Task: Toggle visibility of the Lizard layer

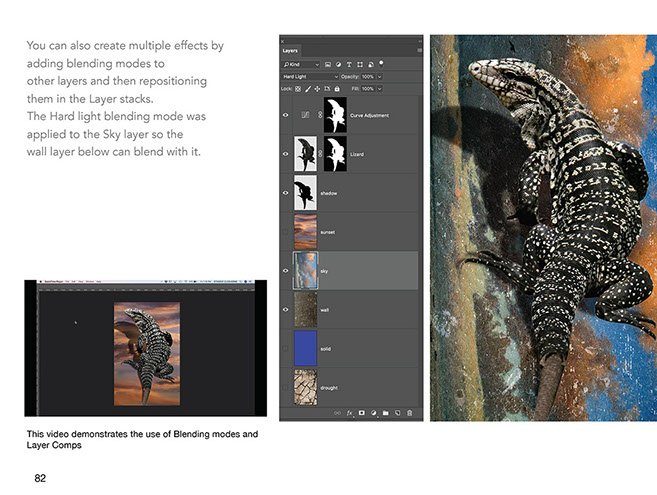Action: 286,154
